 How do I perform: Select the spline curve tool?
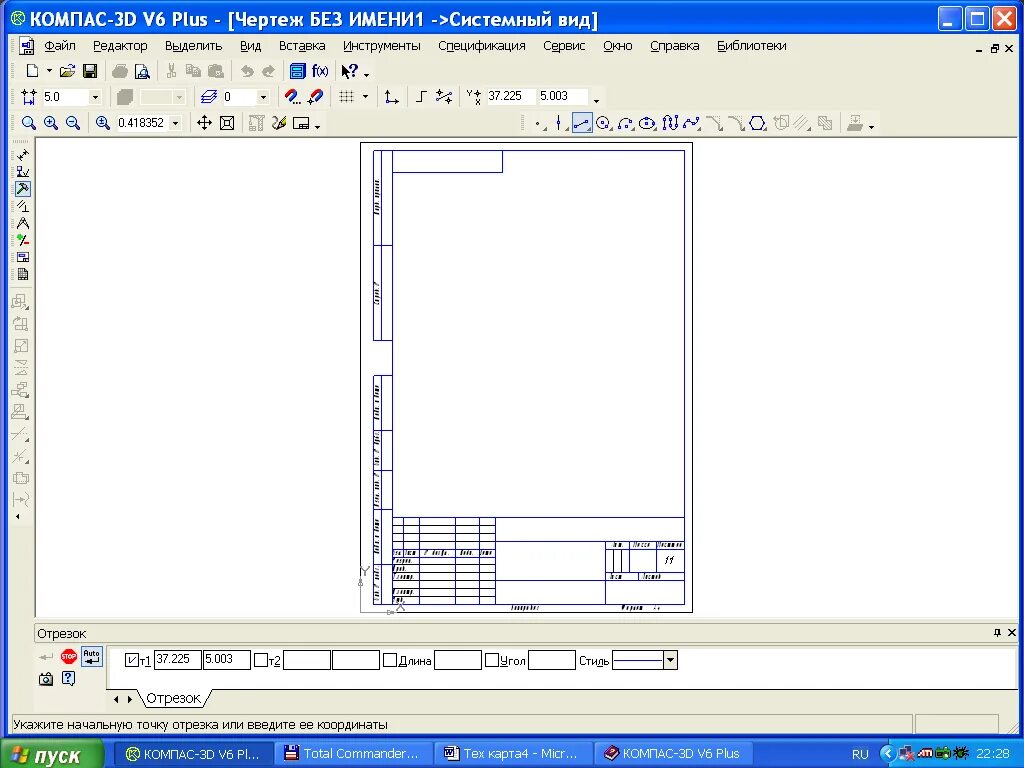click(692, 123)
